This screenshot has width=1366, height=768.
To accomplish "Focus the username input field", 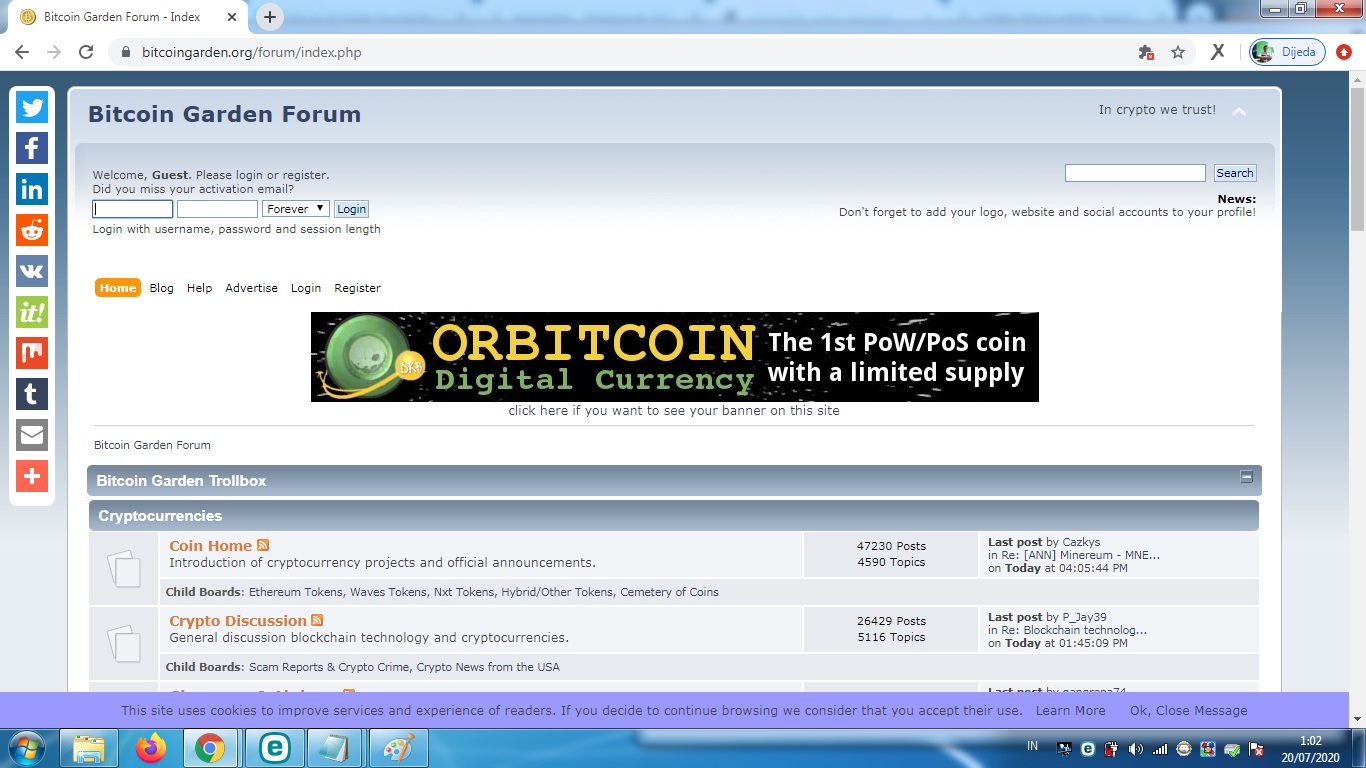I will 133,209.
